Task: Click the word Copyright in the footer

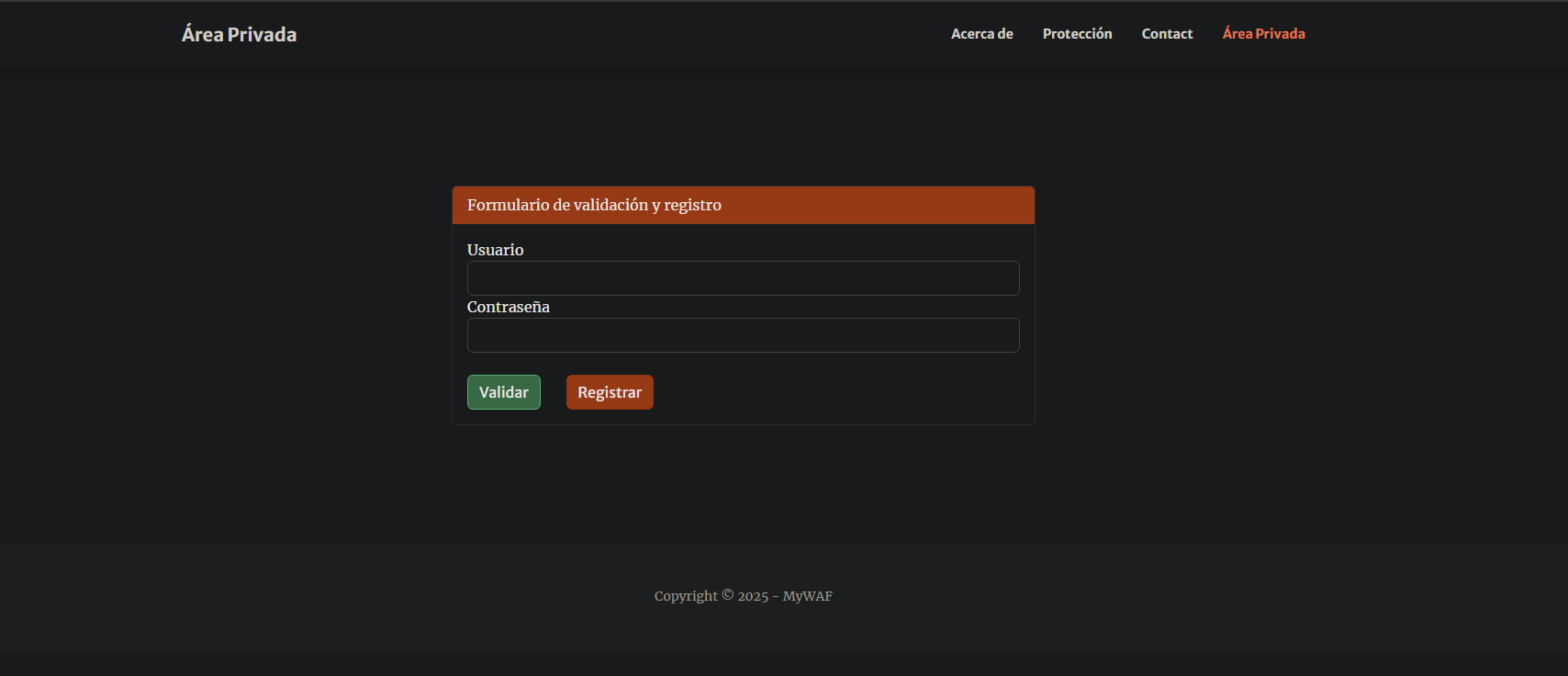Action: (x=686, y=596)
